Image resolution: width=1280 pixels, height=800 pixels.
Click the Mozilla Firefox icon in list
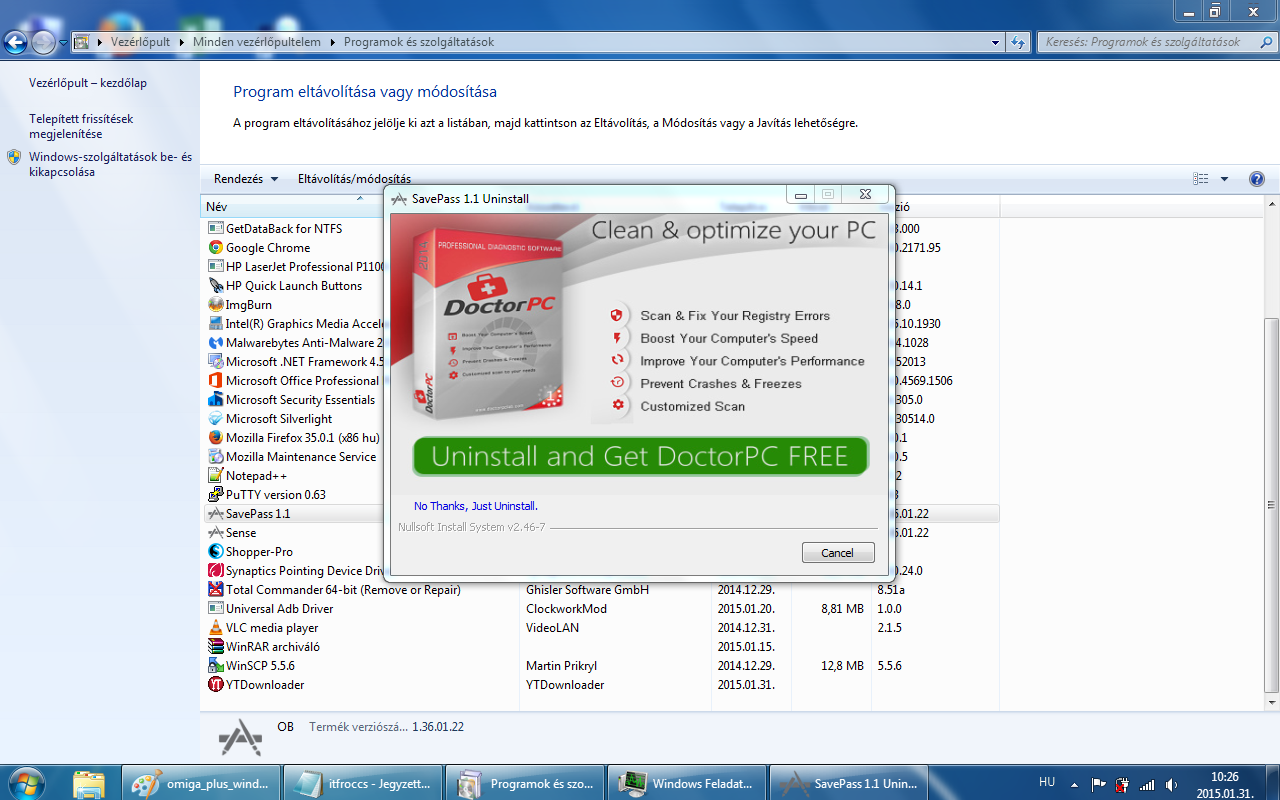pyautogui.click(x=215, y=438)
